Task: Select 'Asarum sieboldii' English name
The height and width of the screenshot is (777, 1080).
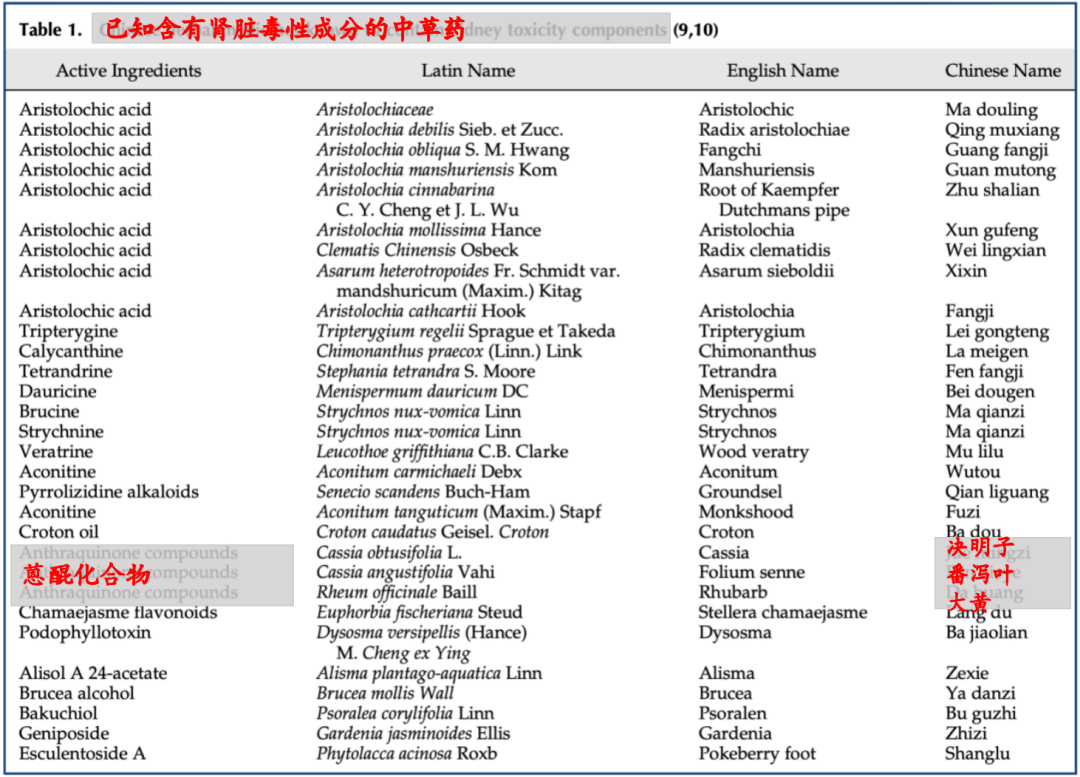Action: (766, 271)
